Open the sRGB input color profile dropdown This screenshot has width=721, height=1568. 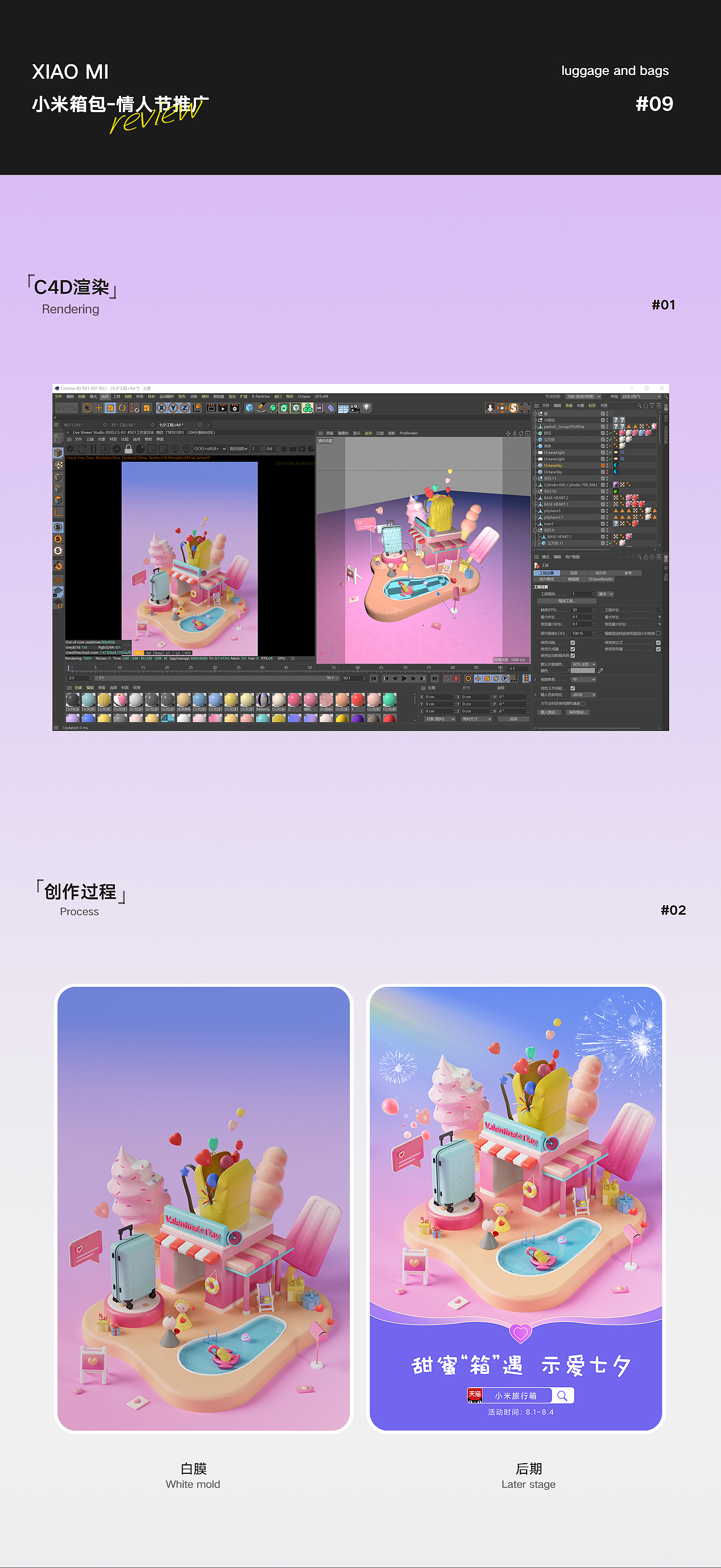click(x=584, y=695)
